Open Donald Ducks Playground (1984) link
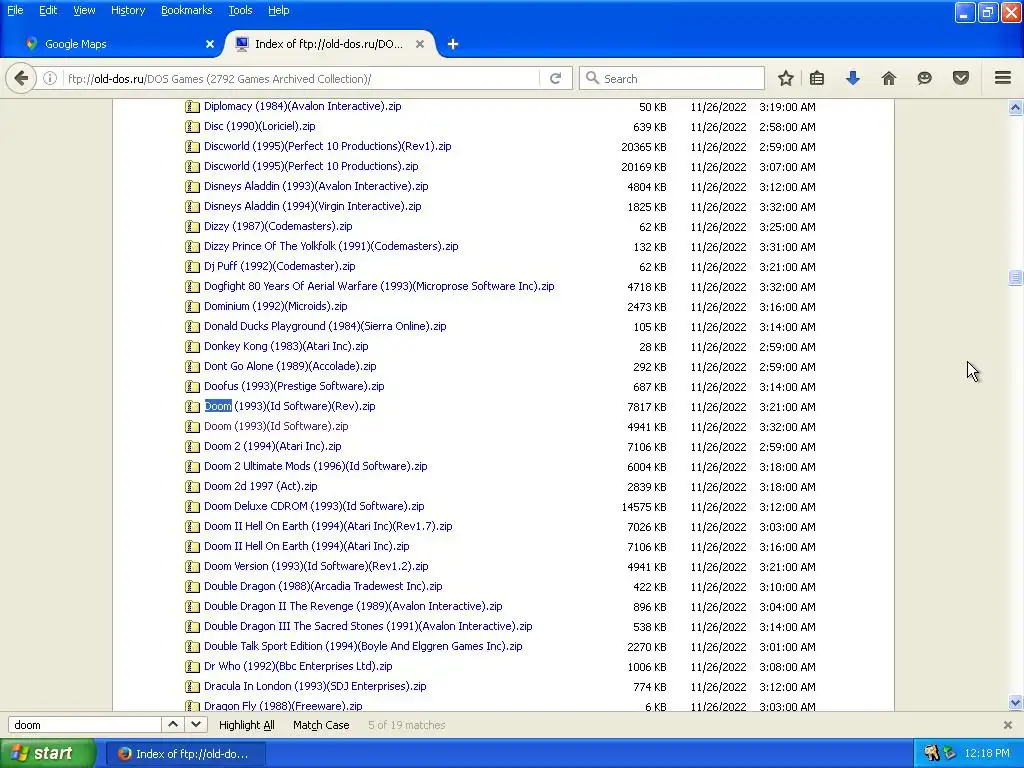This screenshot has width=1024, height=768. point(325,327)
